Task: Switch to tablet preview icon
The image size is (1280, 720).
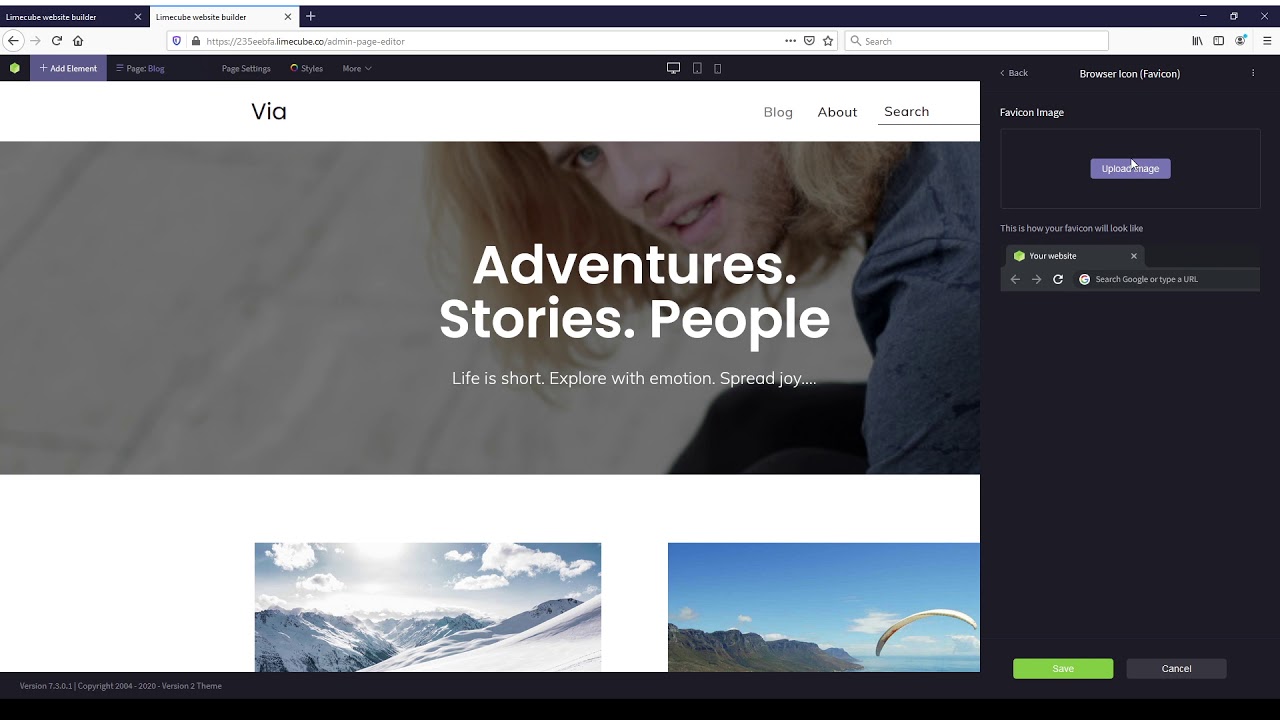Action: [697, 68]
